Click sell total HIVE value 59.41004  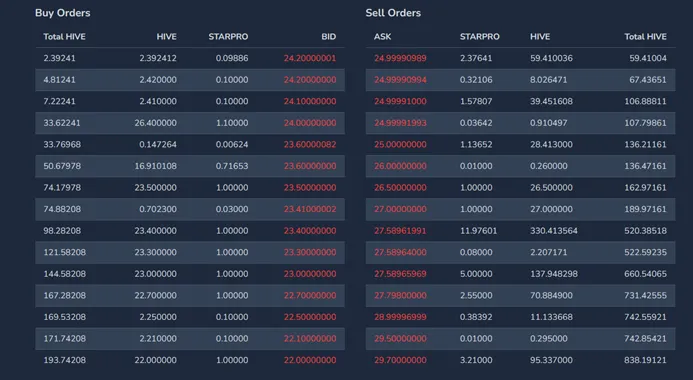(x=648, y=58)
